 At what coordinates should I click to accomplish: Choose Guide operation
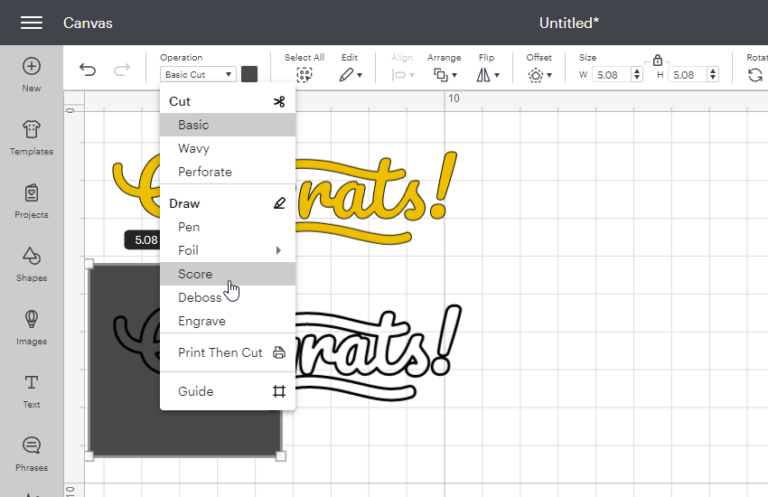point(228,391)
